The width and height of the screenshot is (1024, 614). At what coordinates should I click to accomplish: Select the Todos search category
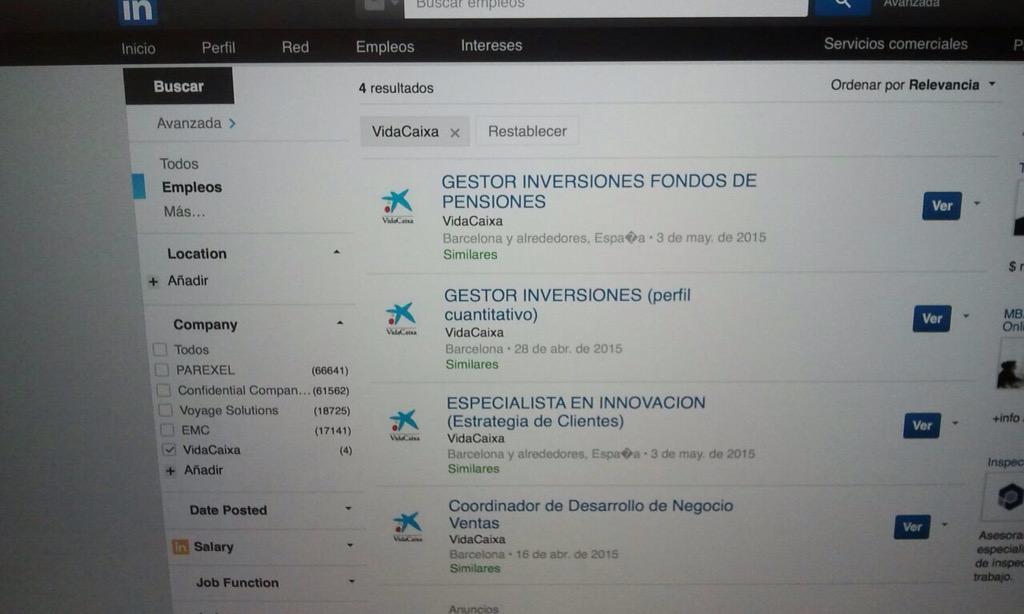tap(179, 164)
